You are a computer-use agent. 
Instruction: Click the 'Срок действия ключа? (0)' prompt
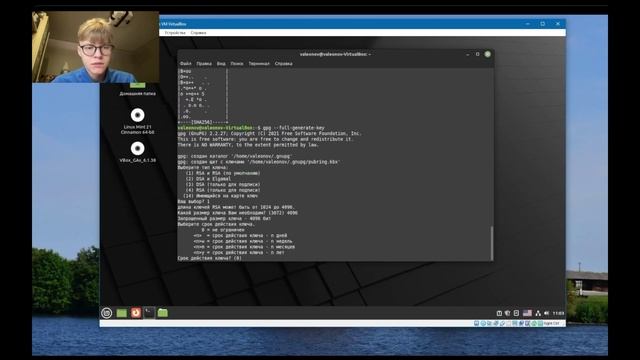coord(209,258)
